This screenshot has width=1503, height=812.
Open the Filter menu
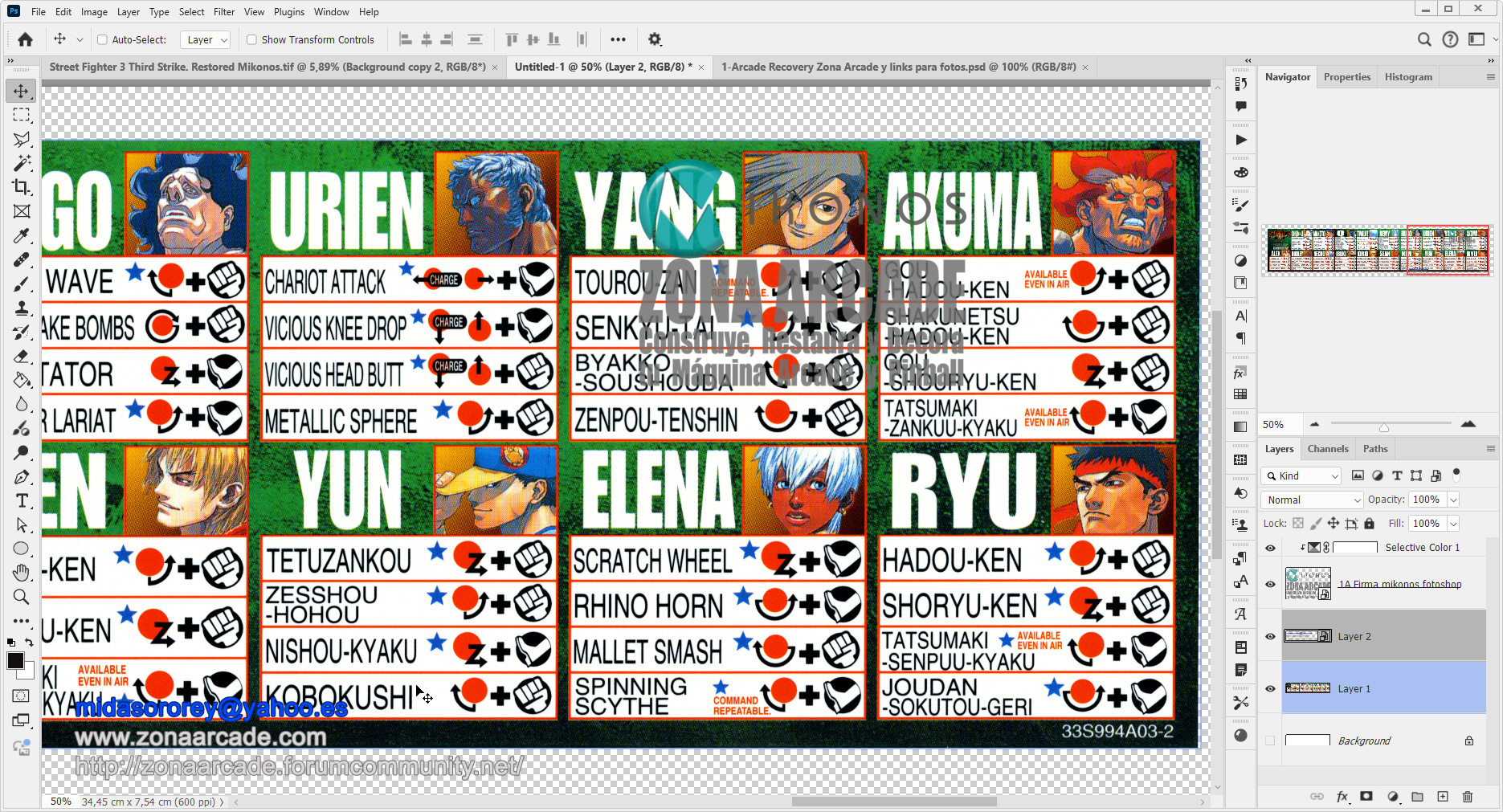(x=223, y=11)
